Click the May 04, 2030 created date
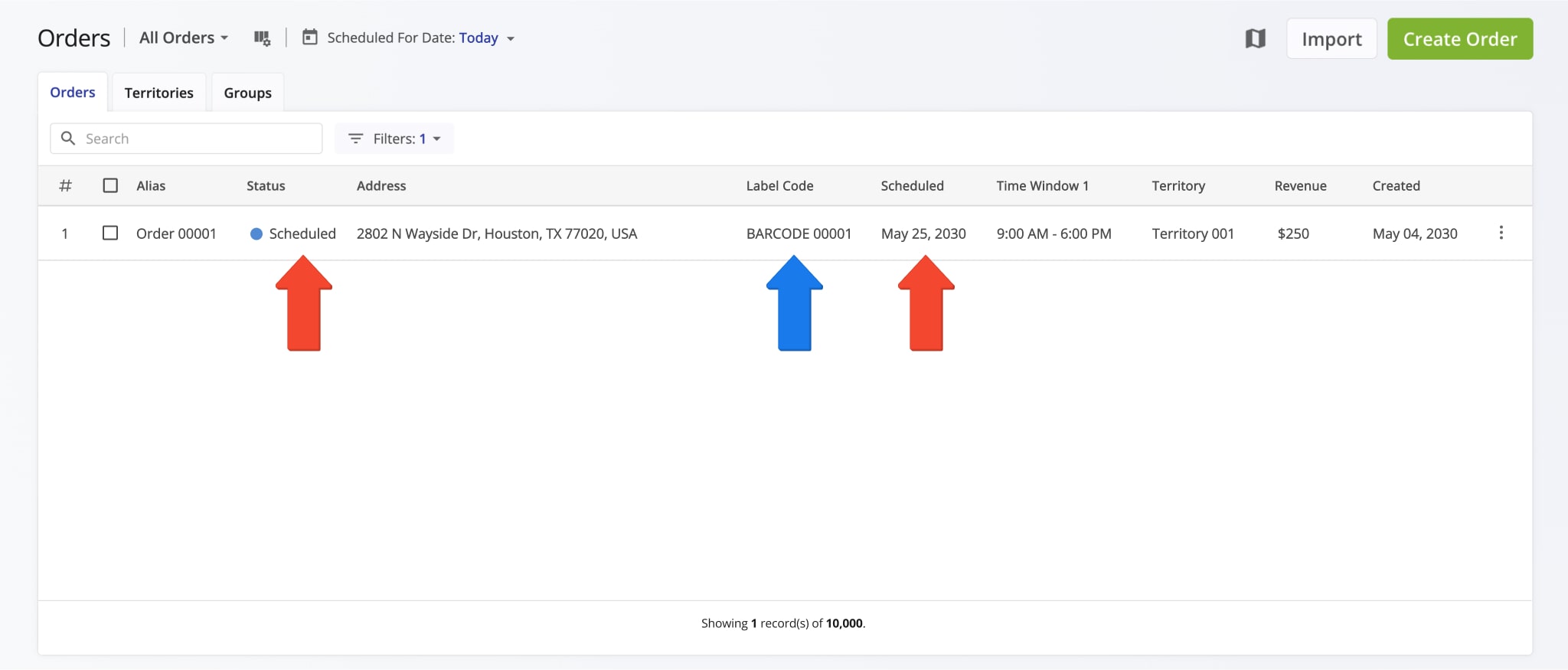 1415,234
